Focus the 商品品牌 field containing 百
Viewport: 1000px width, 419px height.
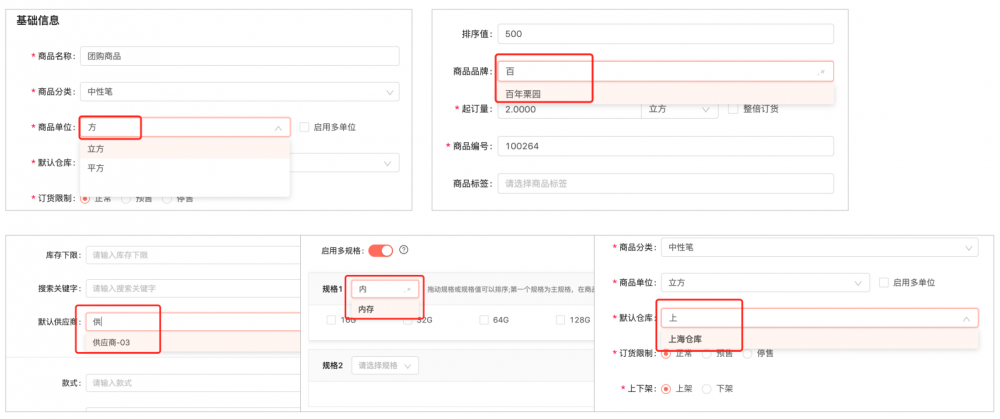pyautogui.click(x=665, y=71)
